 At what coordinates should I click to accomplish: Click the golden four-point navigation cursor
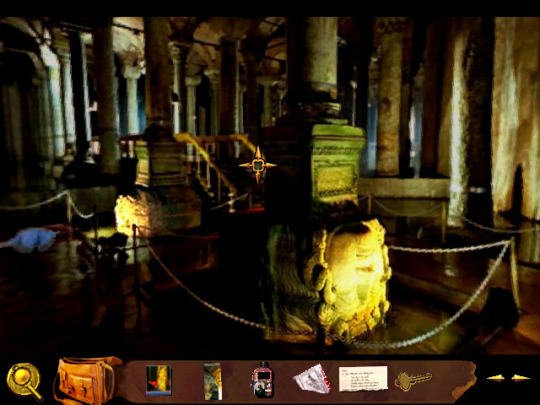click(258, 165)
